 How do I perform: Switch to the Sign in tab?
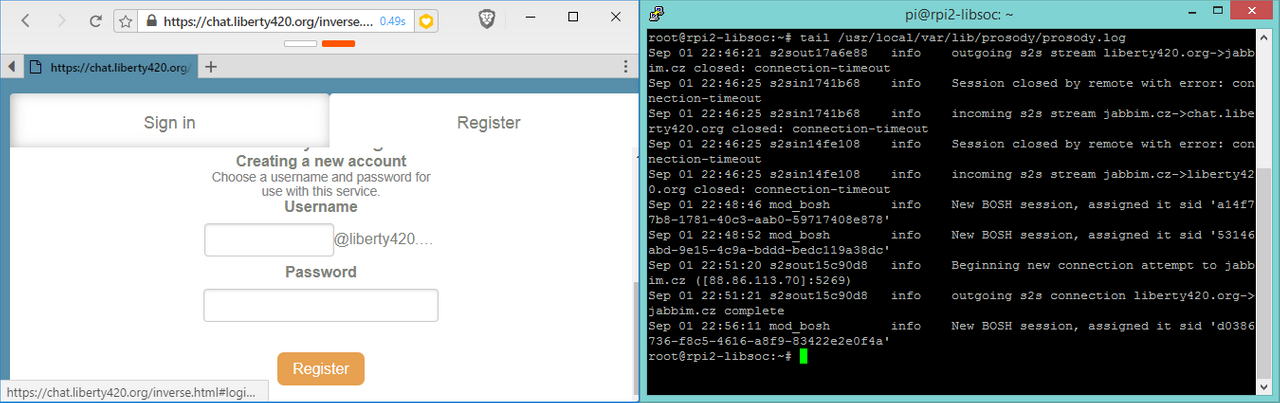tap(169, 122)
